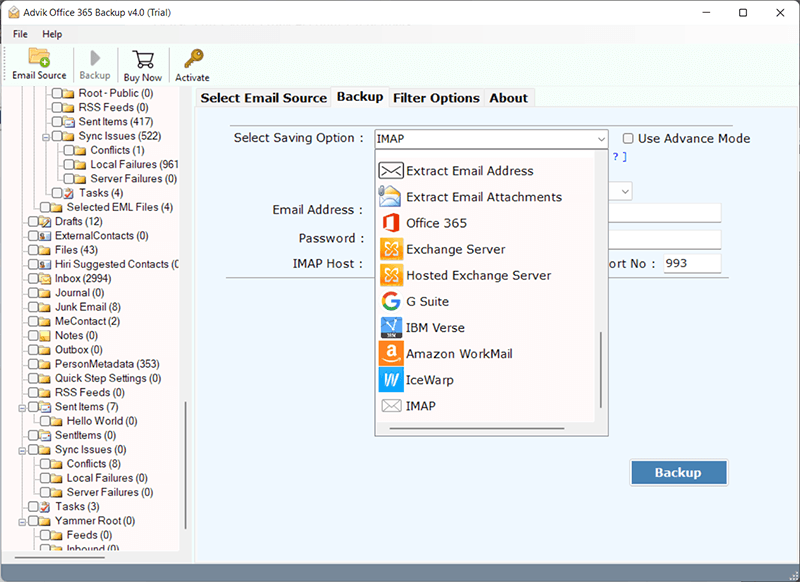The height and width of the screenshot is (582, 800).
Task: Click the Email Source toolbar icon
Action: click(39, 58)
